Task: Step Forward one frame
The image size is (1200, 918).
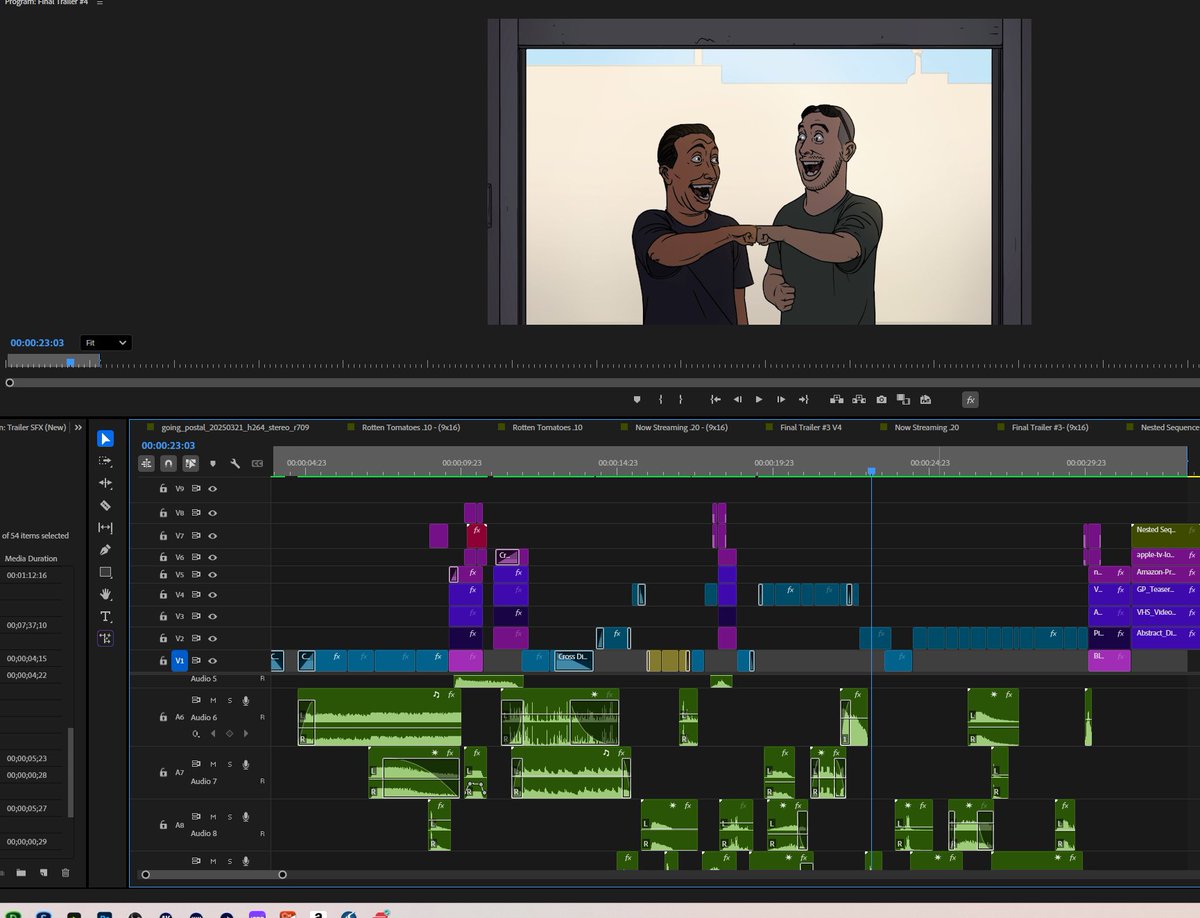Action: point(781,399)
